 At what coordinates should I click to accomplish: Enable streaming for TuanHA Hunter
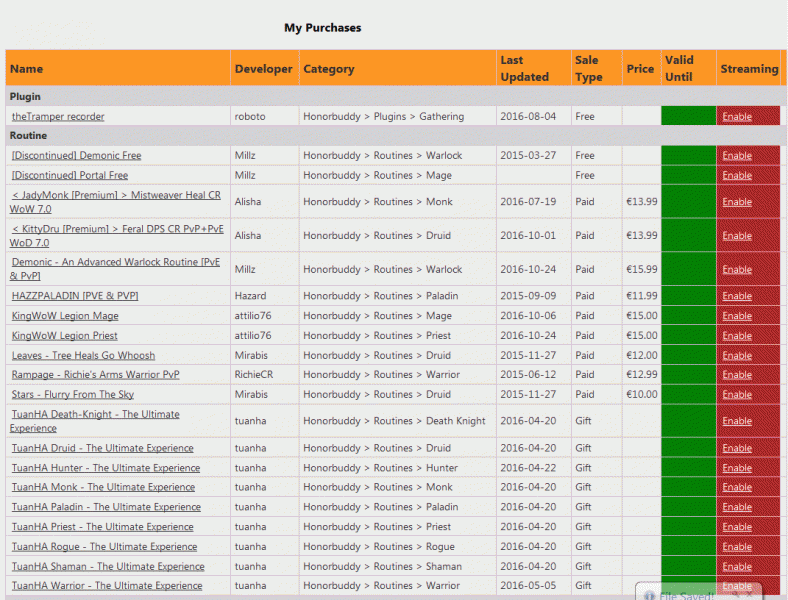tap(737, 468)
